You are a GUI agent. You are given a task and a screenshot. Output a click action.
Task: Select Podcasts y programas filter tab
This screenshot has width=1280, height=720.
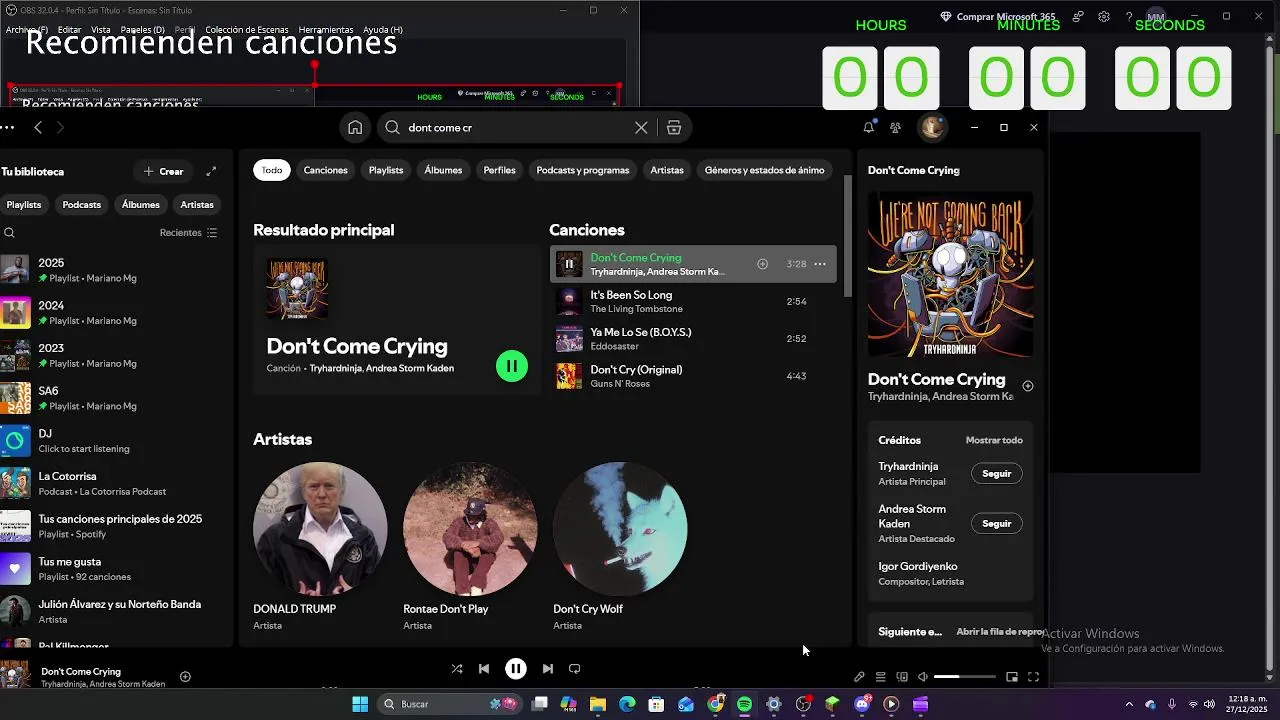tap(583, 170)
